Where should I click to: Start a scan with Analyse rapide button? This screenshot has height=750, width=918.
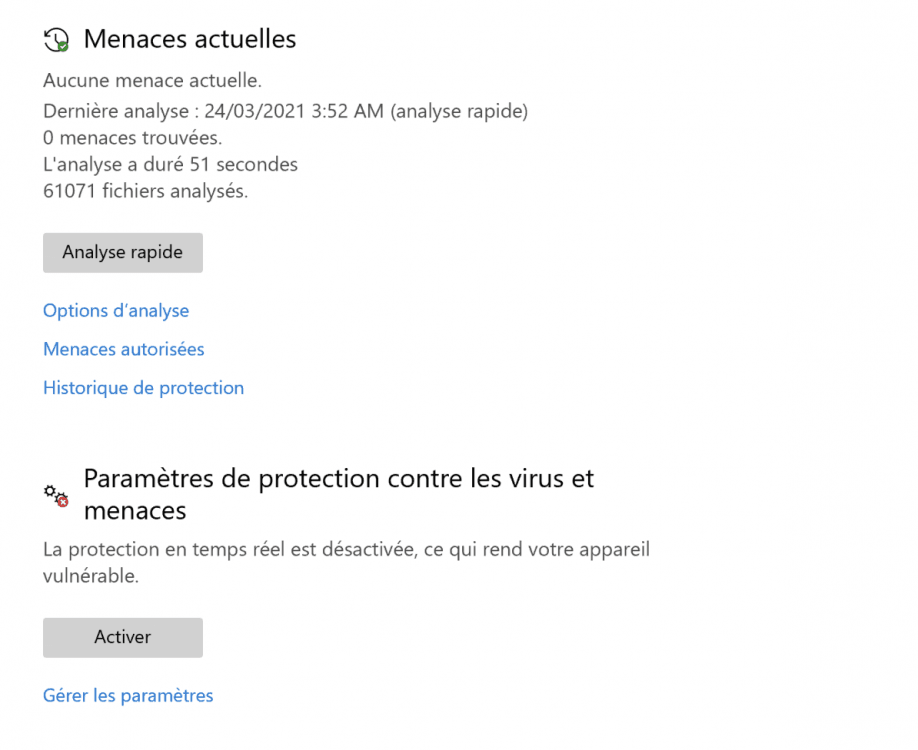click(123, 253)
